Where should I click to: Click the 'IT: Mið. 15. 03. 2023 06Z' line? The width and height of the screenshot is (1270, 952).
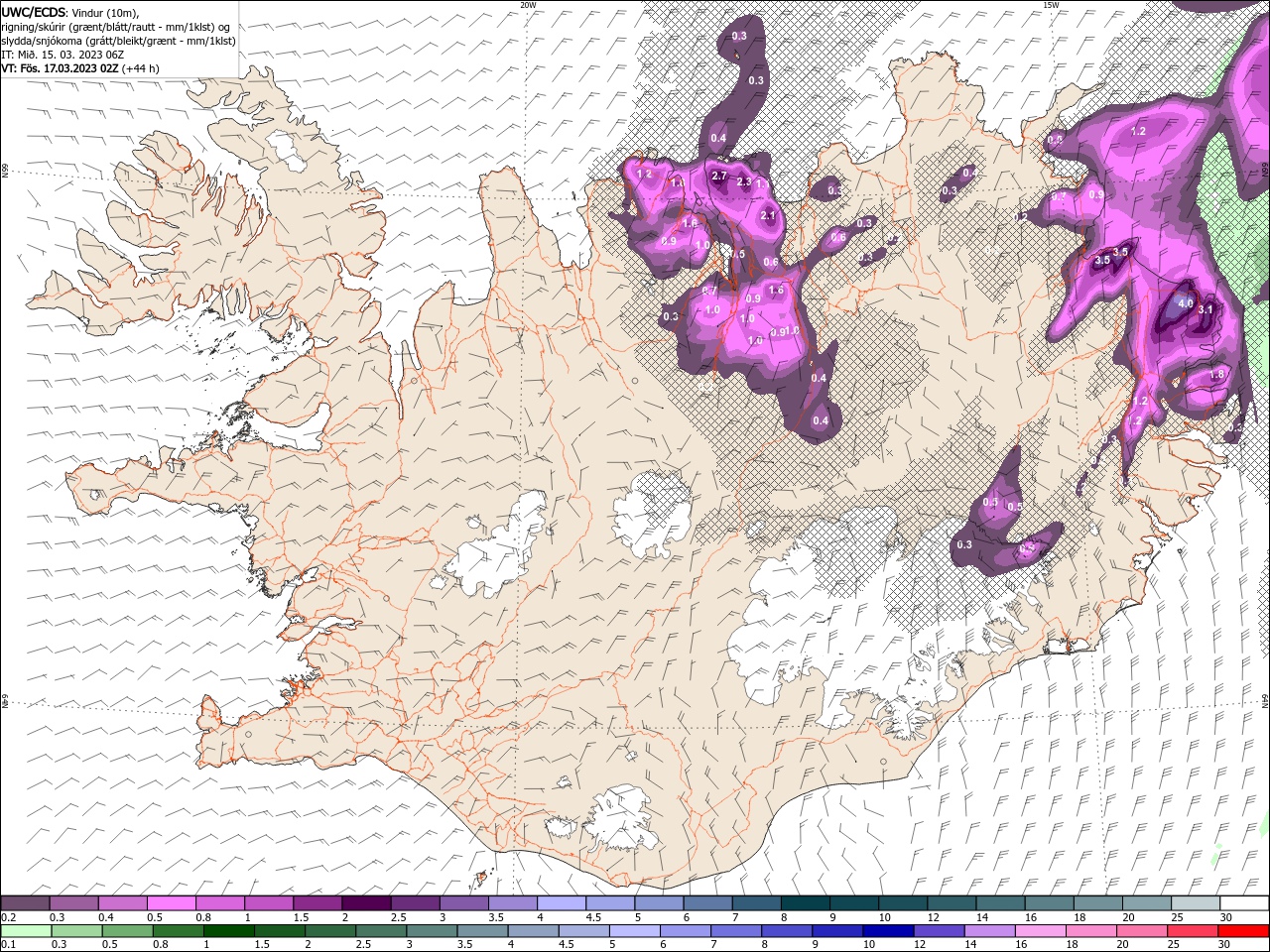(61, 55)
